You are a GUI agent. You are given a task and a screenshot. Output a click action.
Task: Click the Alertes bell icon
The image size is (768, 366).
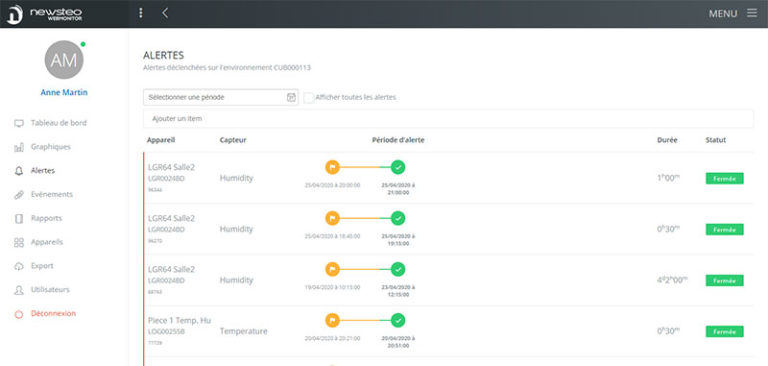[19, 171]
